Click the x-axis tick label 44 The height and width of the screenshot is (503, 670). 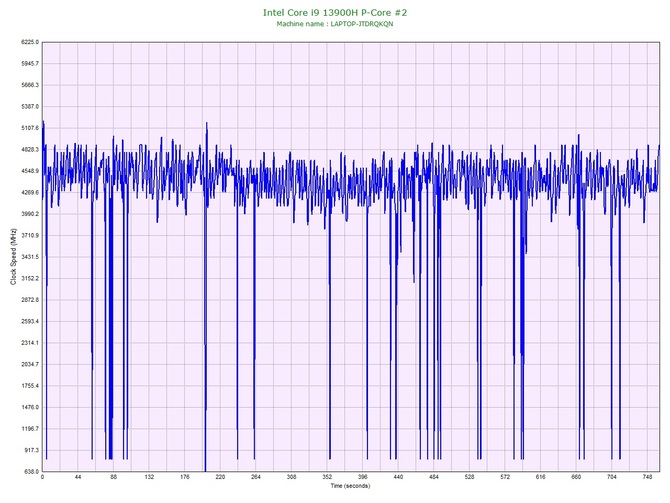click(78, 477)
